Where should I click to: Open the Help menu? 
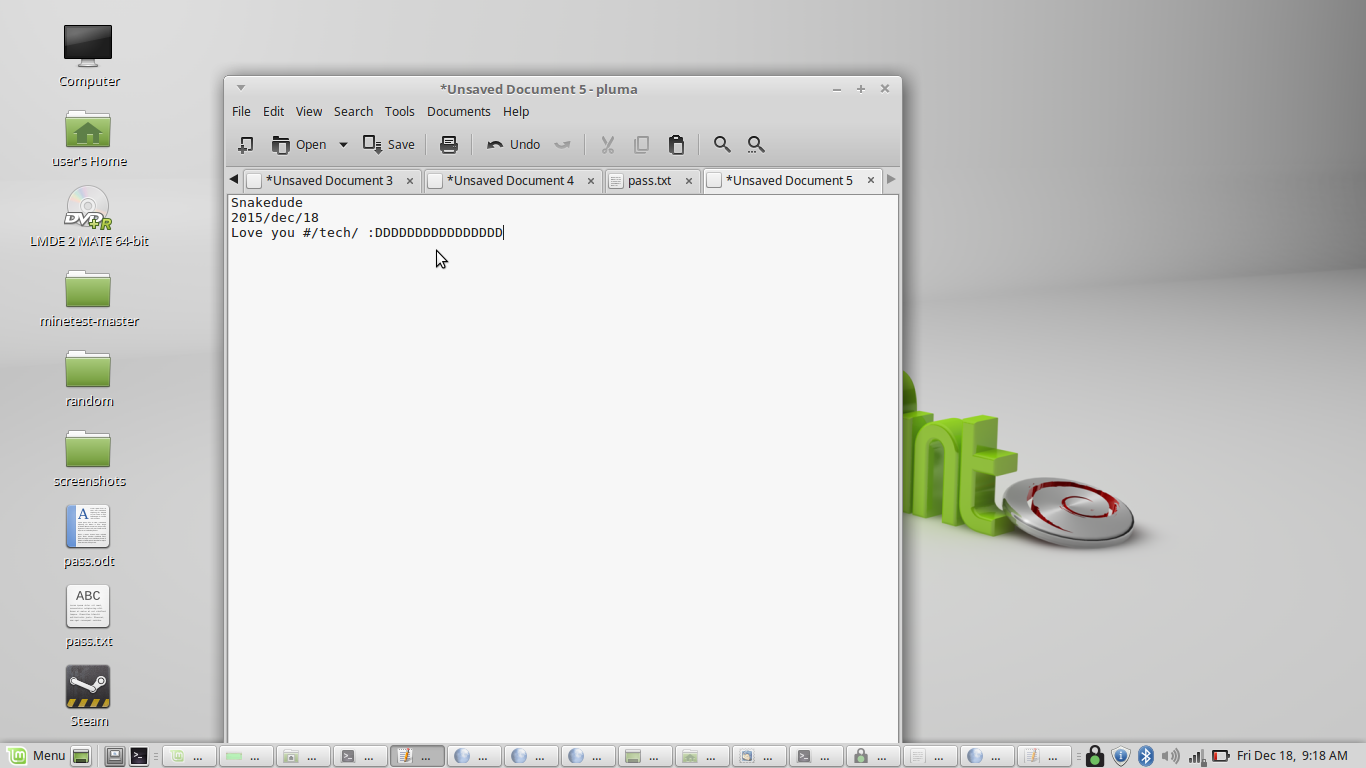516,111
